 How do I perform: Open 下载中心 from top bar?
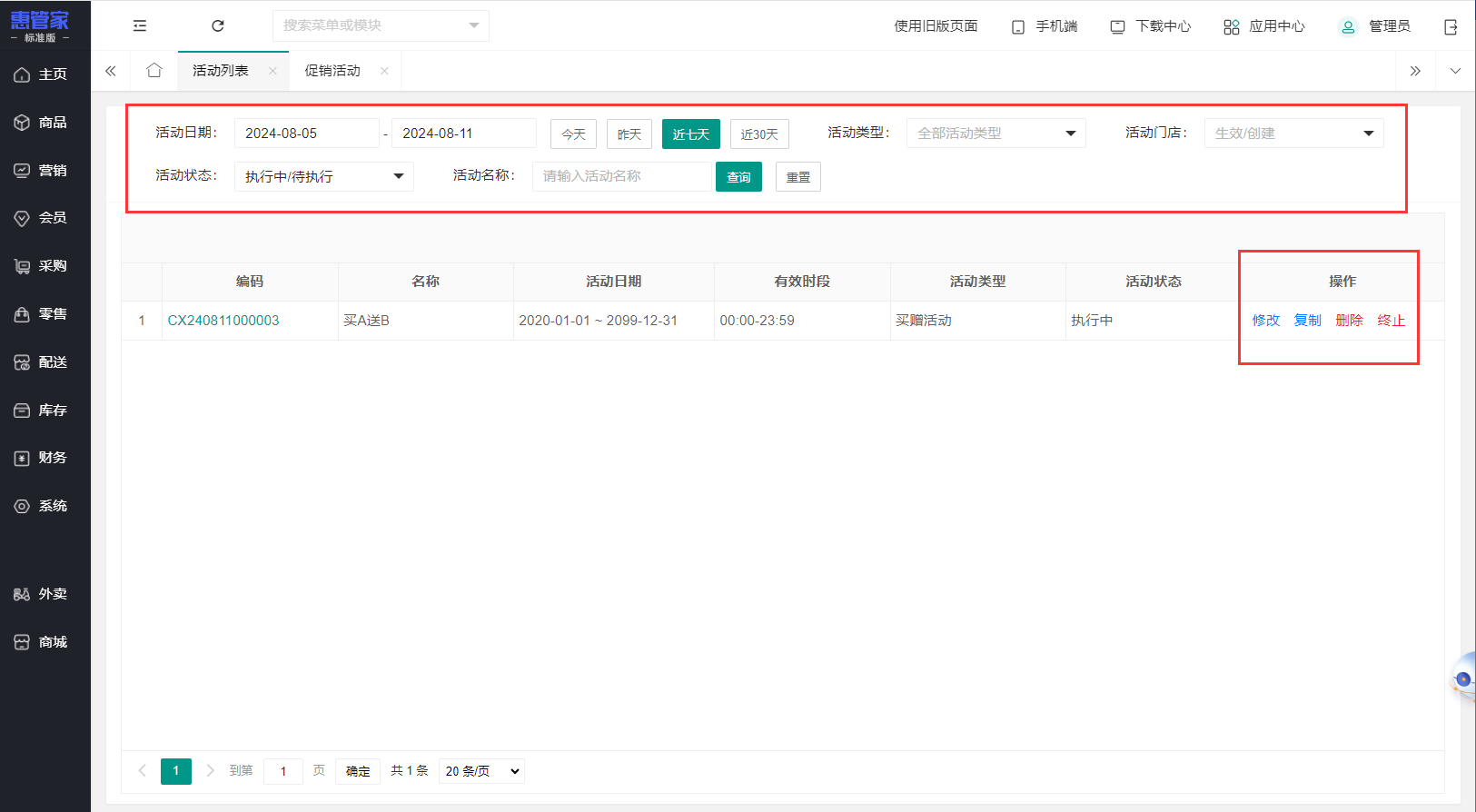[1151, 26]
